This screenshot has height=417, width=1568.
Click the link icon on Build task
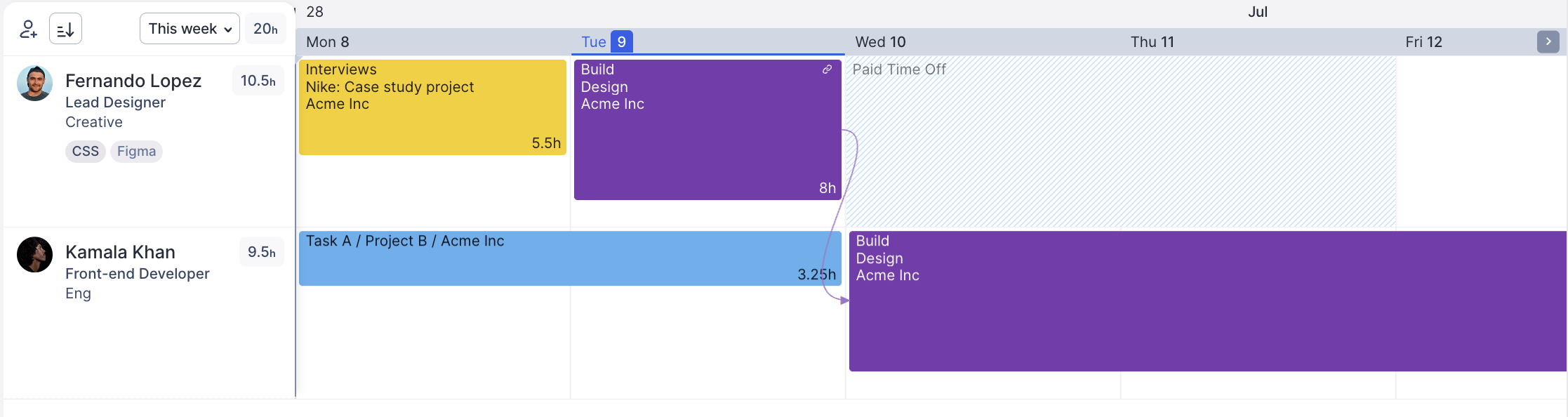(828, 69)
